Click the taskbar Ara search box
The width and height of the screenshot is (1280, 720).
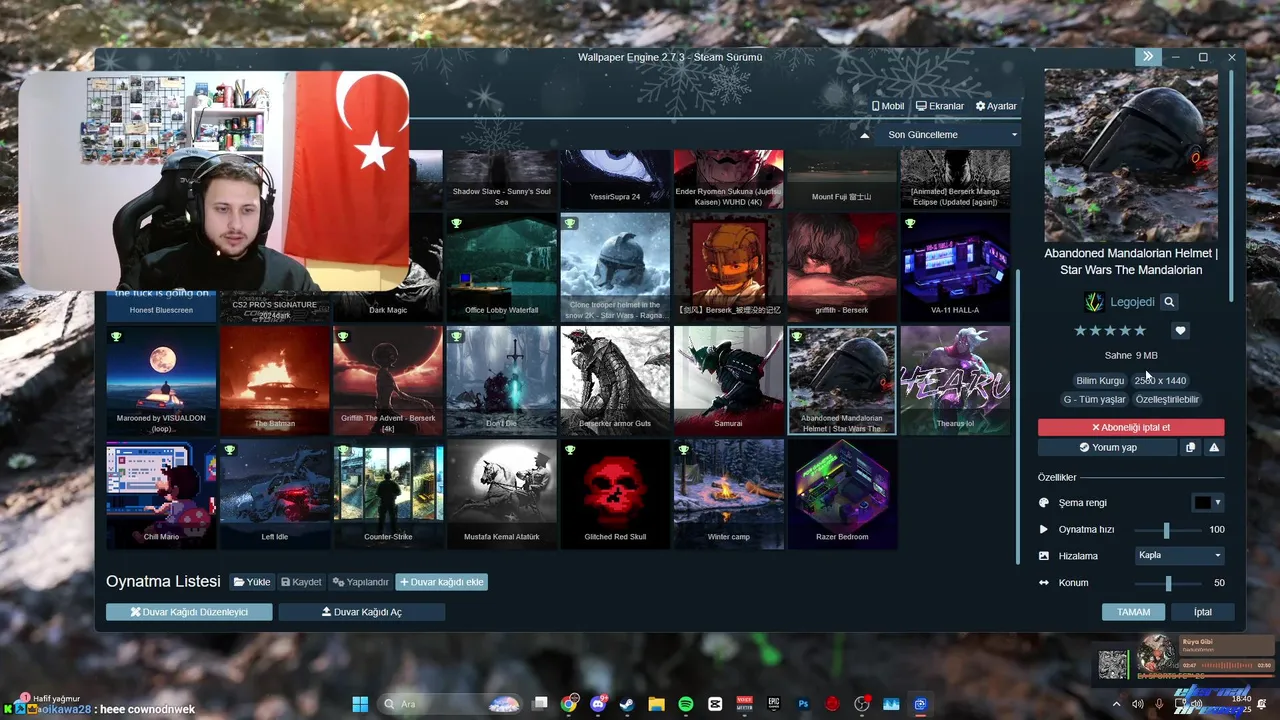tap(450, 704)
